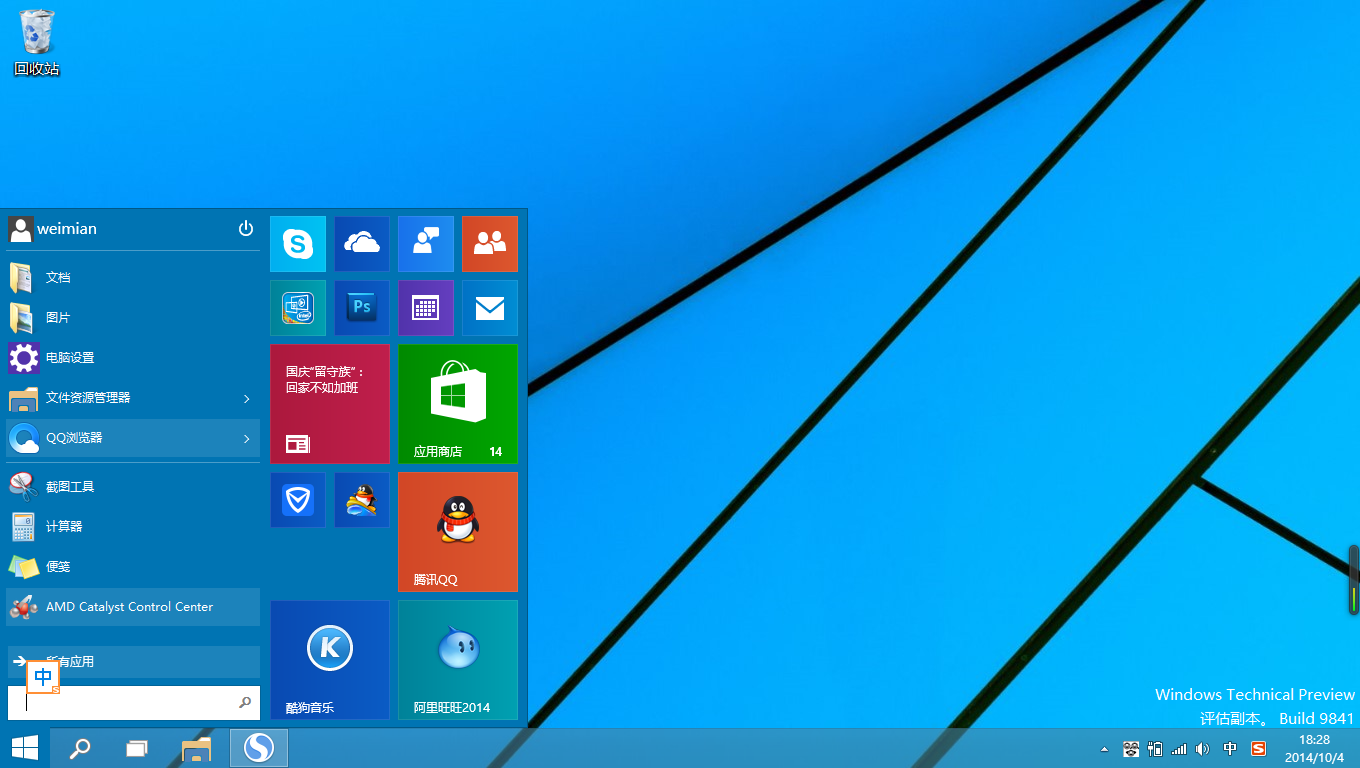1360x768 pixels.
Task: Open the People tile
Action: [490, 244]
